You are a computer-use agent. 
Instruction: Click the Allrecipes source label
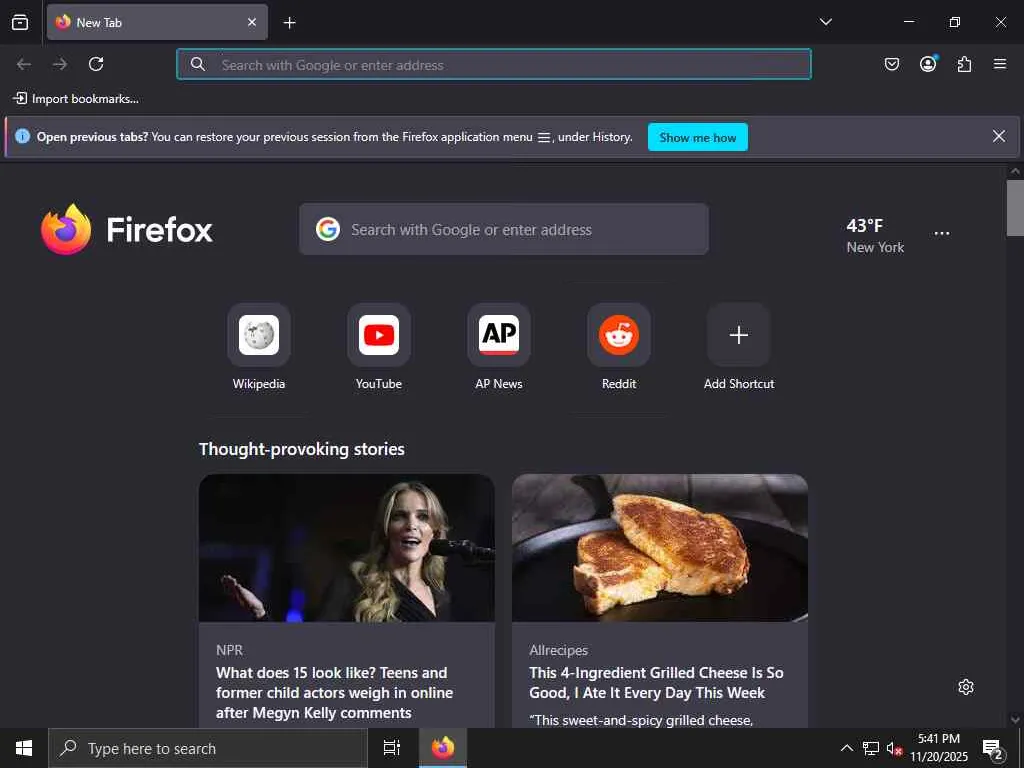[x=558, y=650]
